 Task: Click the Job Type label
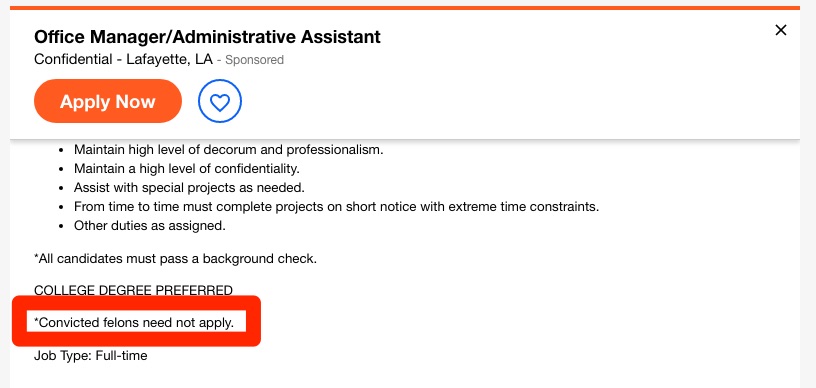pyautogui.click(x=62, y=356)
